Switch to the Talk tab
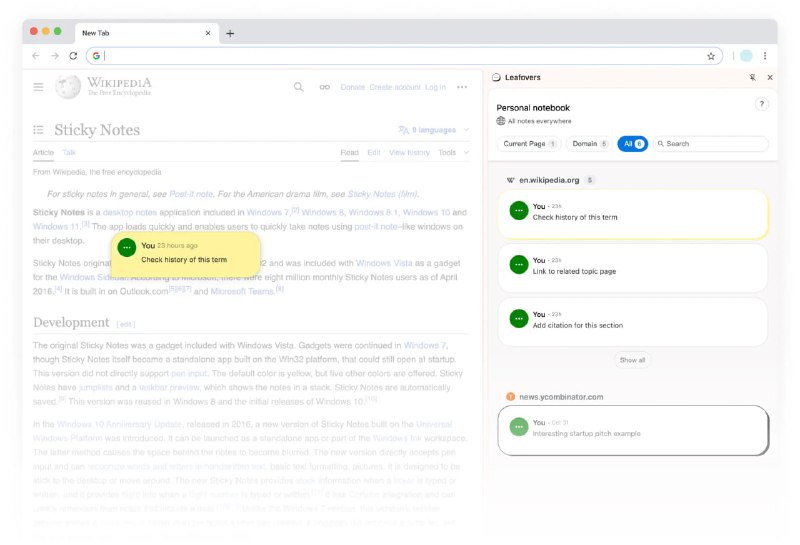800x545 pixels. (68, 153)
